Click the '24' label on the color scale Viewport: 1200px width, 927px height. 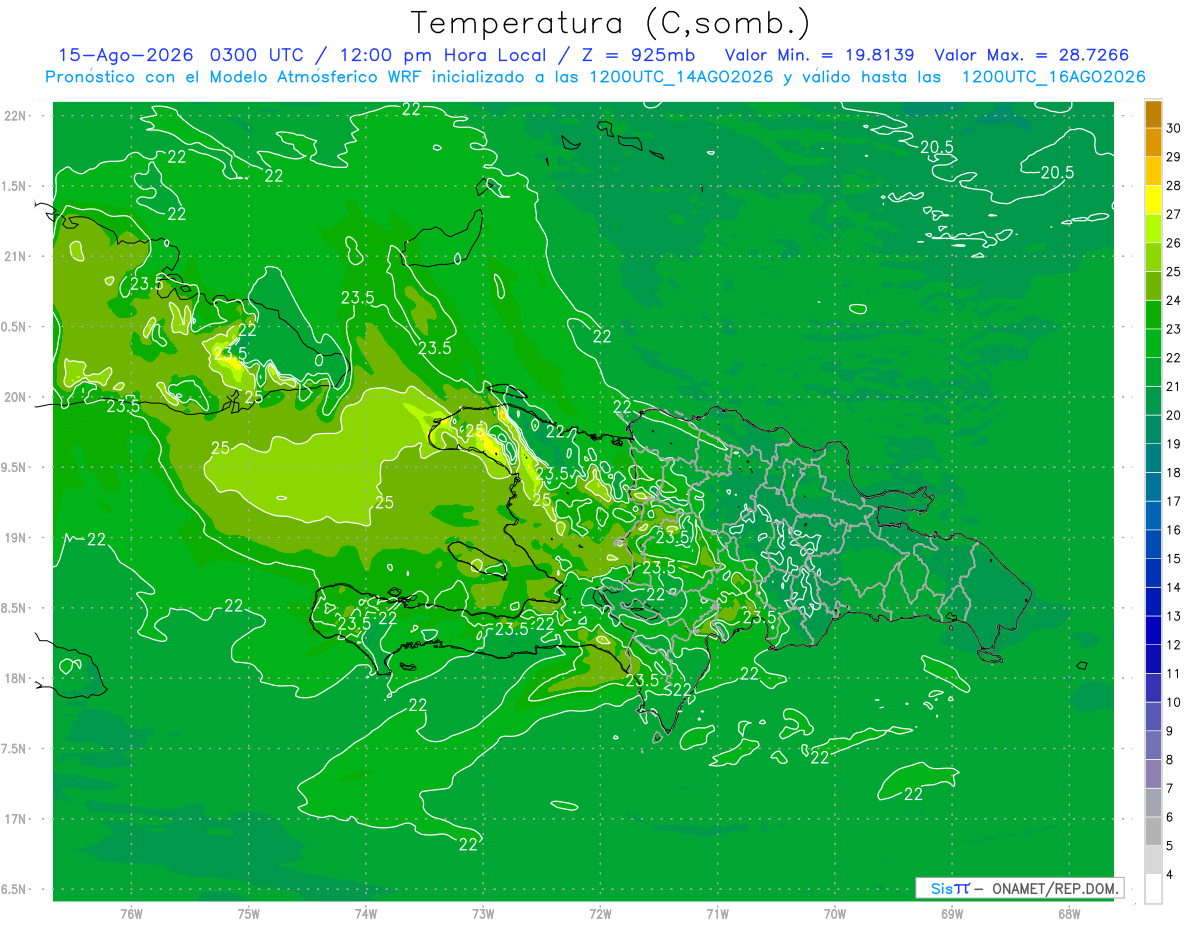click(1174, 300)
